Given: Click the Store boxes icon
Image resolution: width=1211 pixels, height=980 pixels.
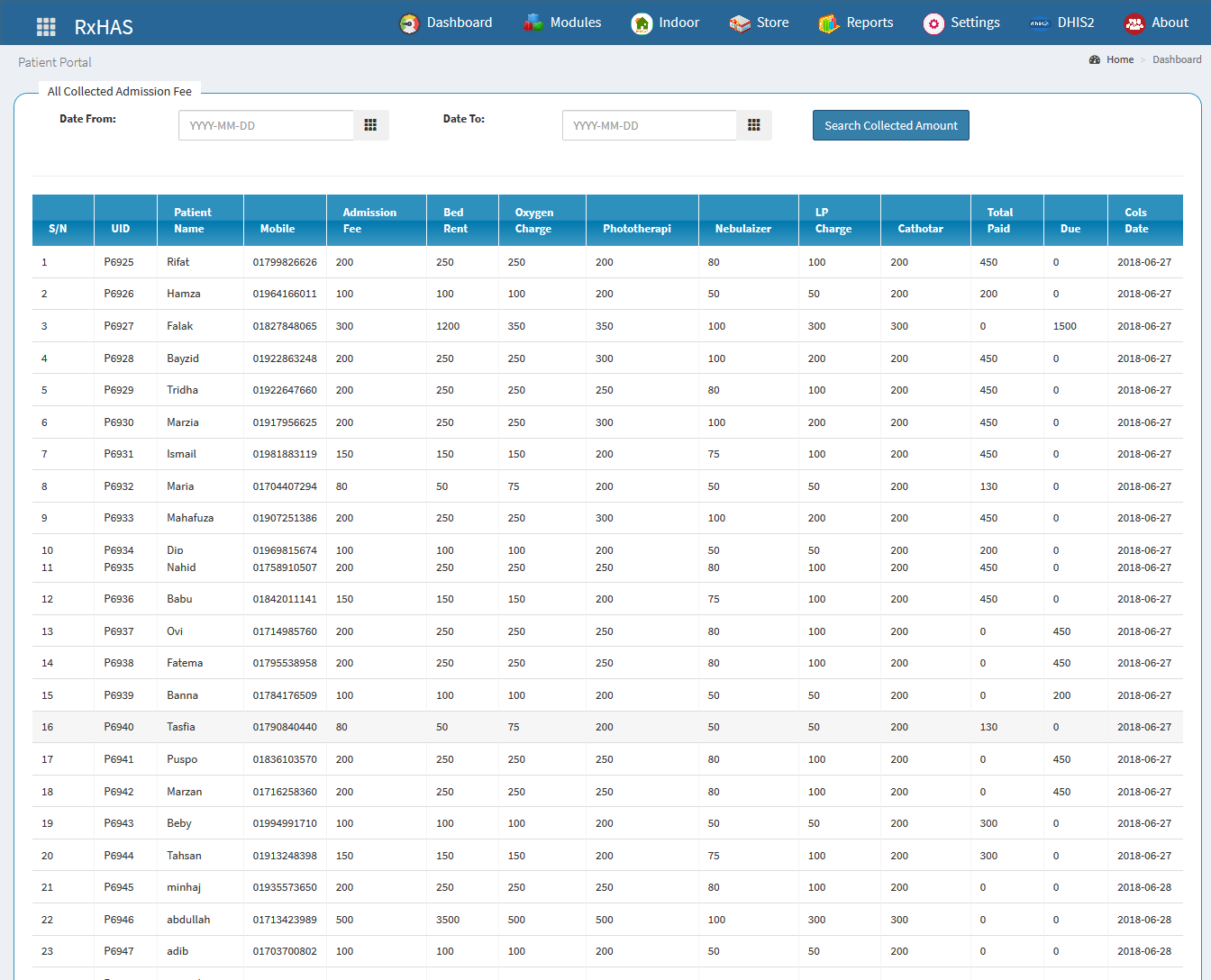Looking at the screenshot, I should pos(740,23).
